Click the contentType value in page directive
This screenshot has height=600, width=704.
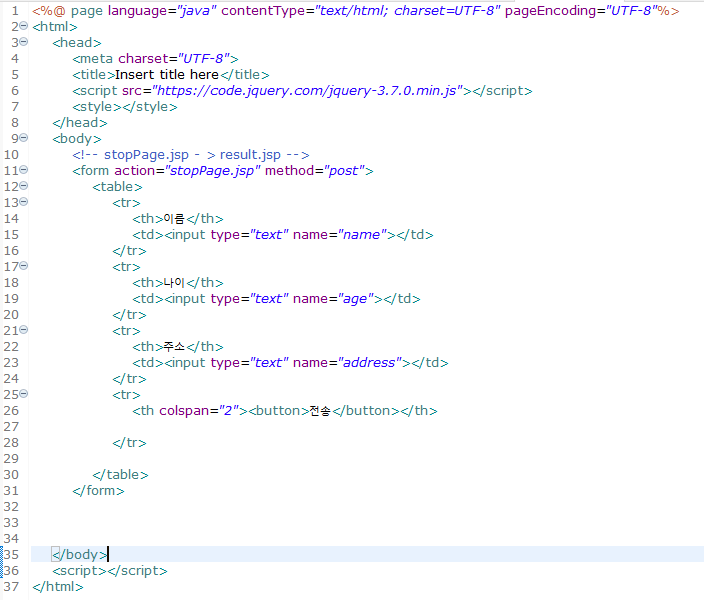pyautogui.click(x=407, y=11)
